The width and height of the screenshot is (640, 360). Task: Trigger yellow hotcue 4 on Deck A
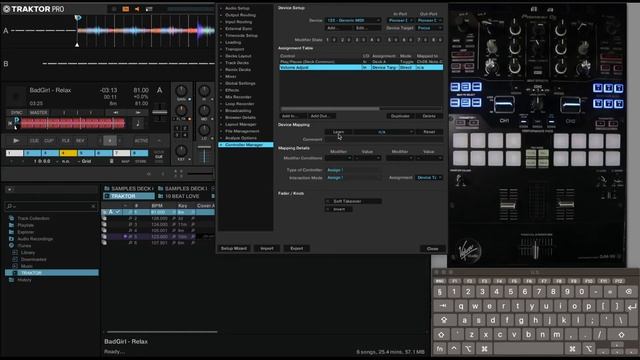[68, 153]
